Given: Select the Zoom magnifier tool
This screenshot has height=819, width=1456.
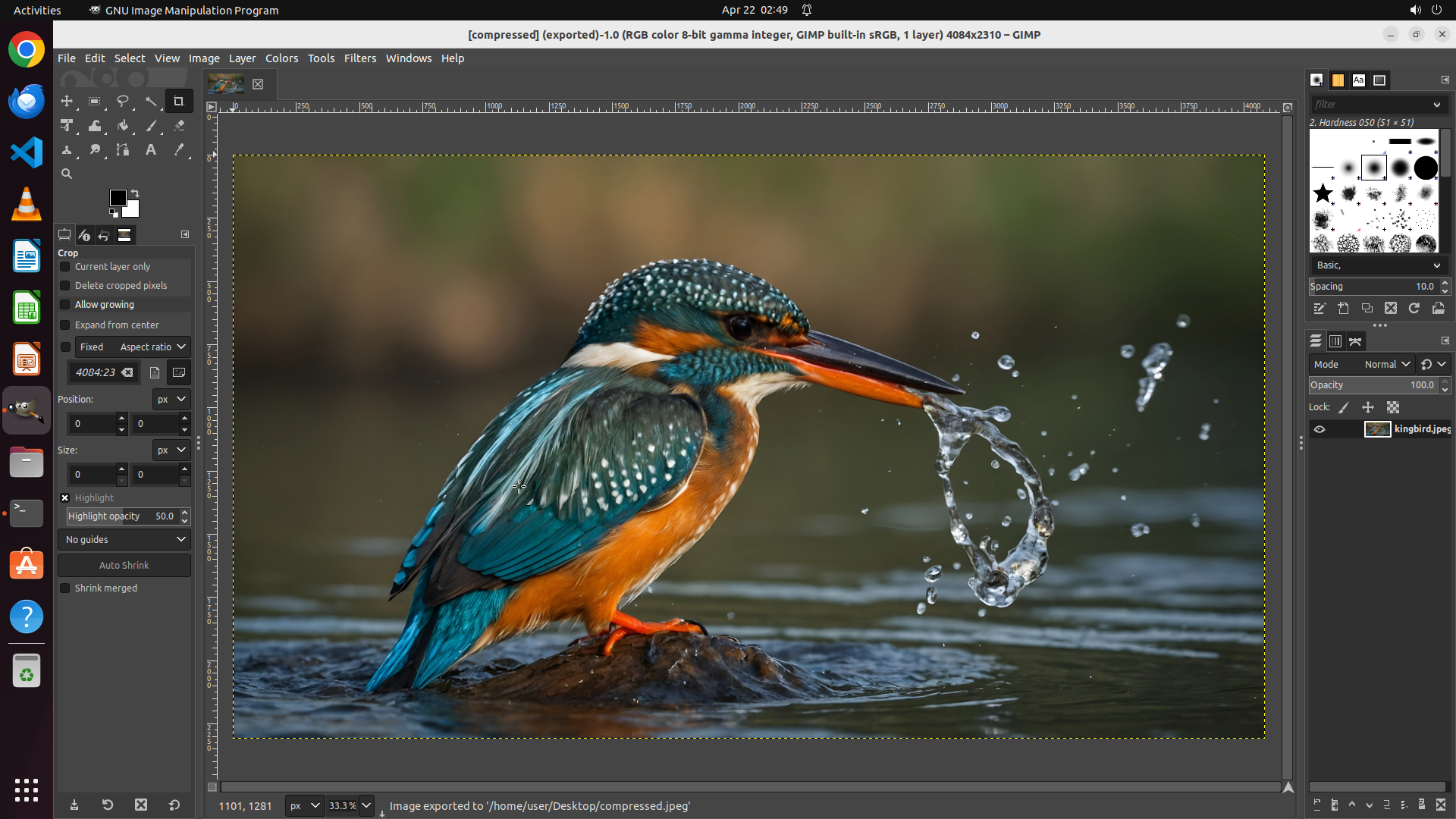Looking at the screenshot, I should [x=67, y=174].
